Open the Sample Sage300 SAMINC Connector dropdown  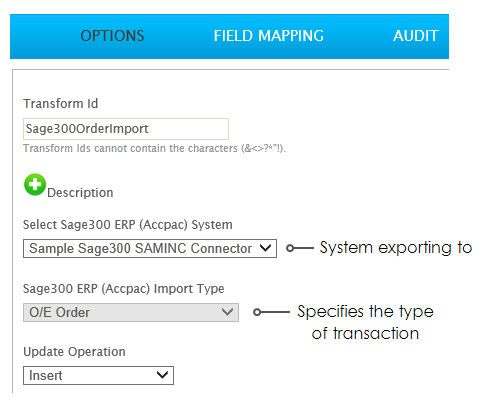(x=150, y=248)
